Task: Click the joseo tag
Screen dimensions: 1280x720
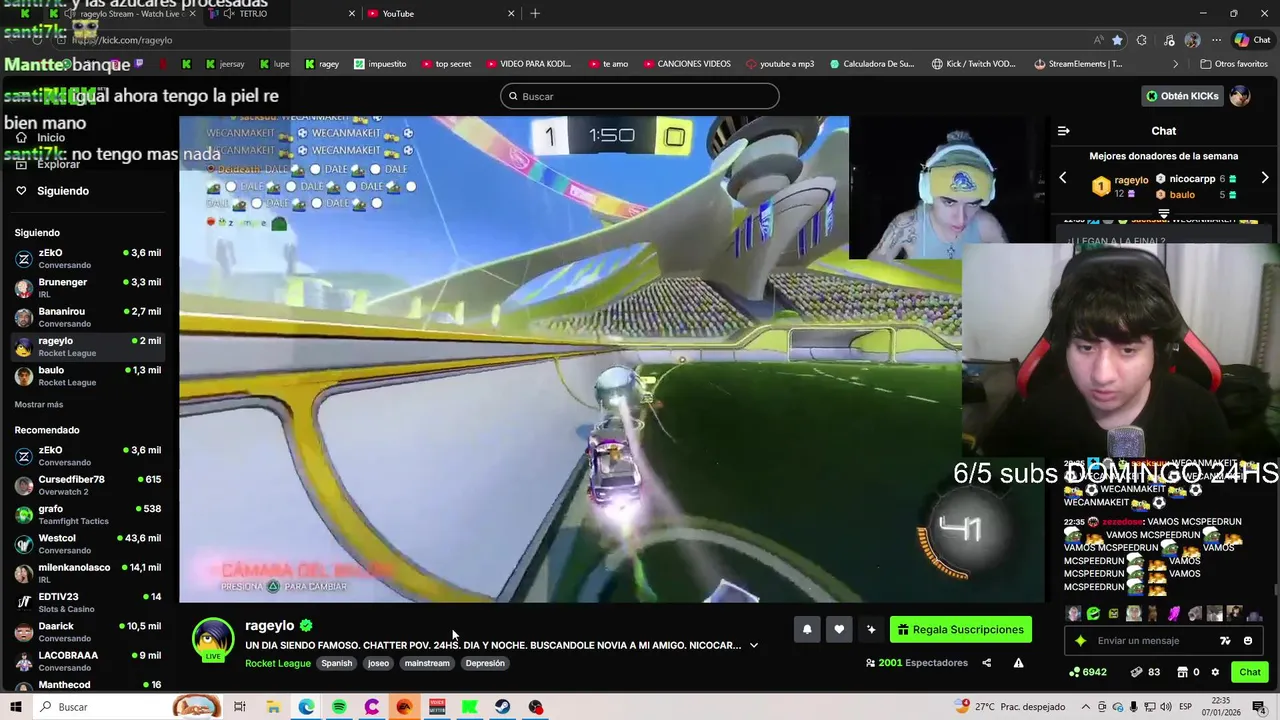Action: point(378,663)
